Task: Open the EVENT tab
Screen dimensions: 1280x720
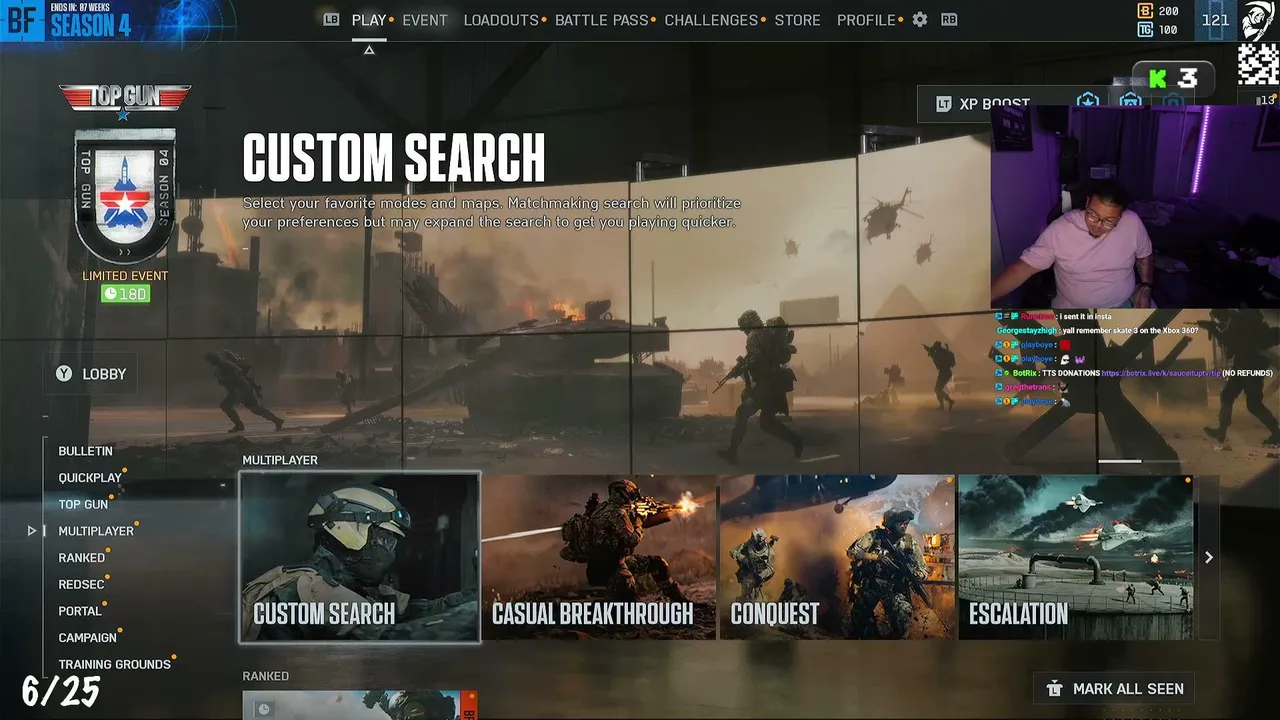Action: click(x=425, y=20)
